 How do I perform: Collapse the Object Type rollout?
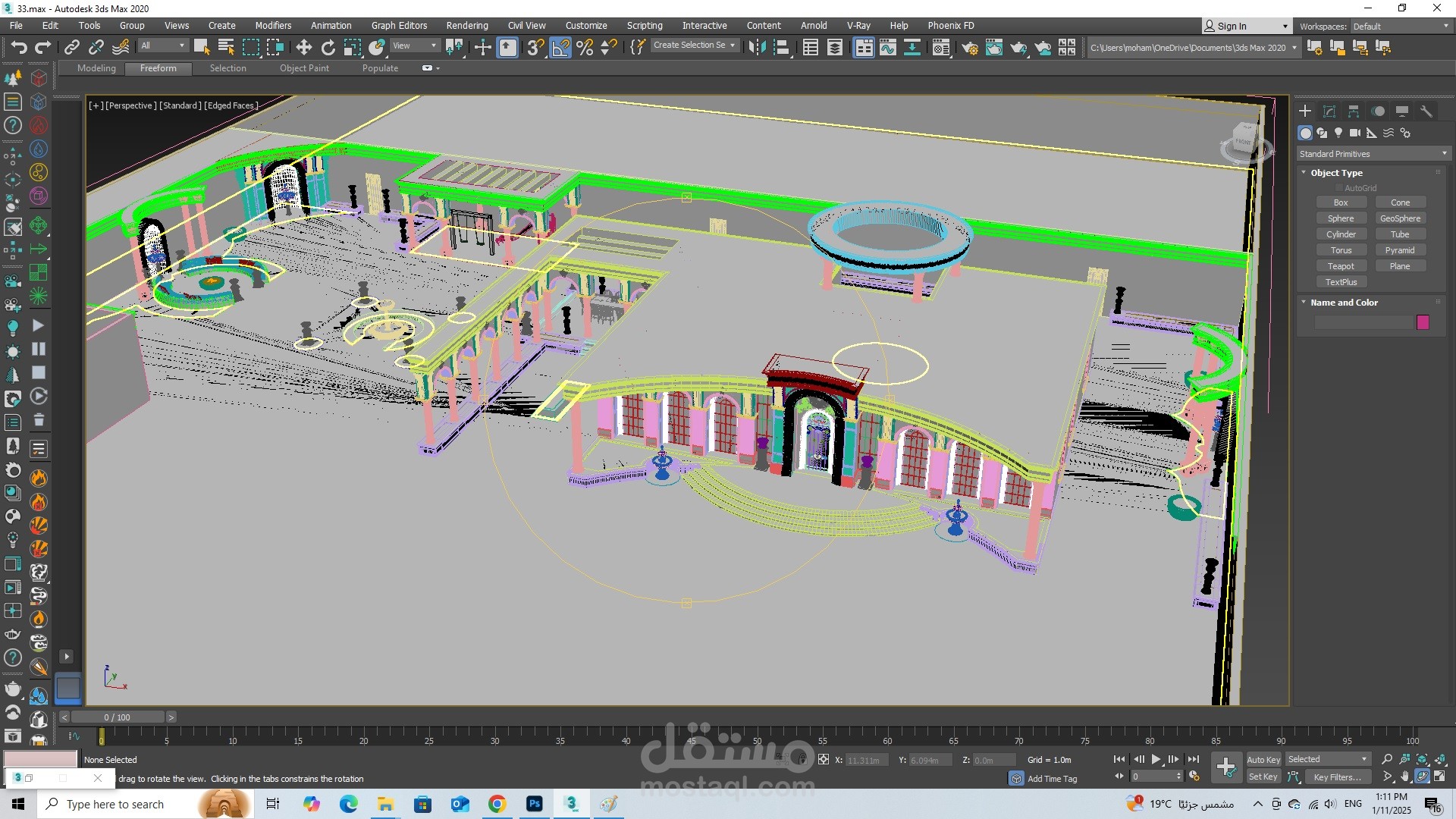click(1336, 173)
